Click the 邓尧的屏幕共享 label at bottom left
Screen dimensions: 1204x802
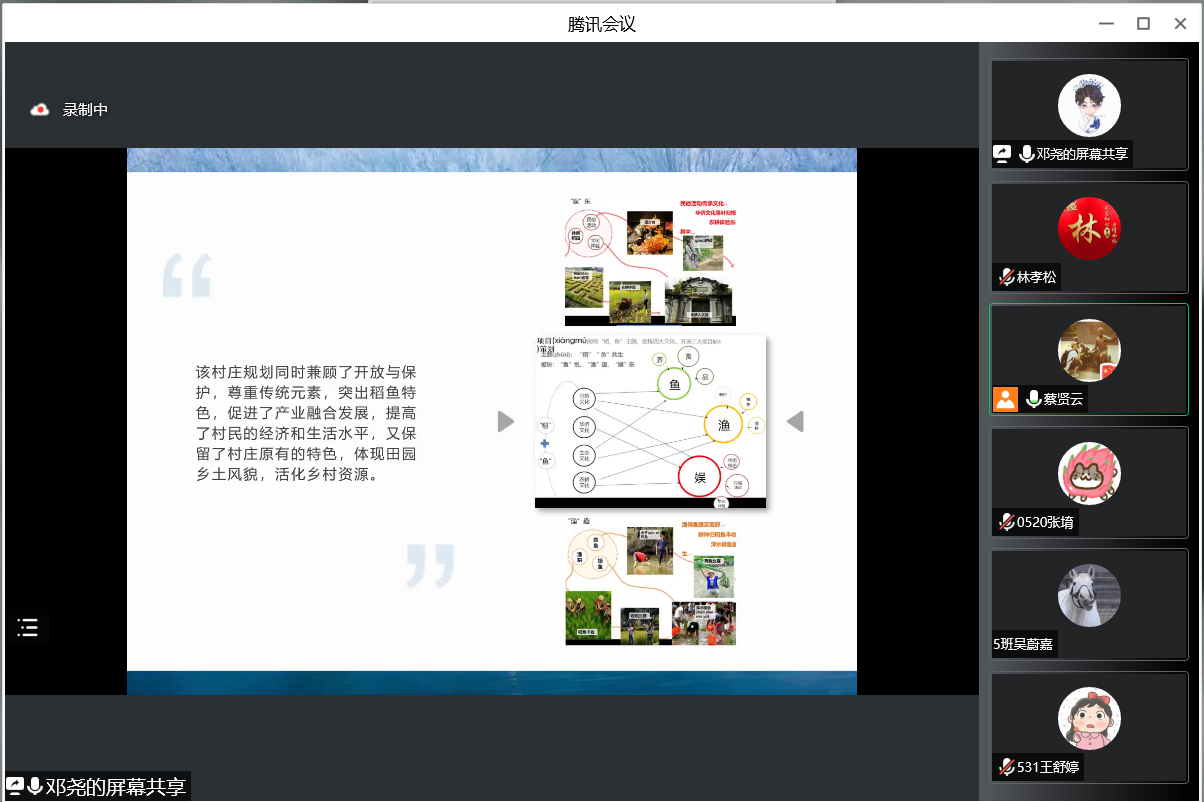[x=116, y=786]
